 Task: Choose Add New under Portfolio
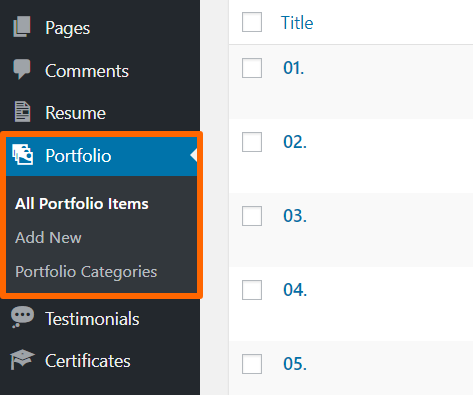coord(48,238)
